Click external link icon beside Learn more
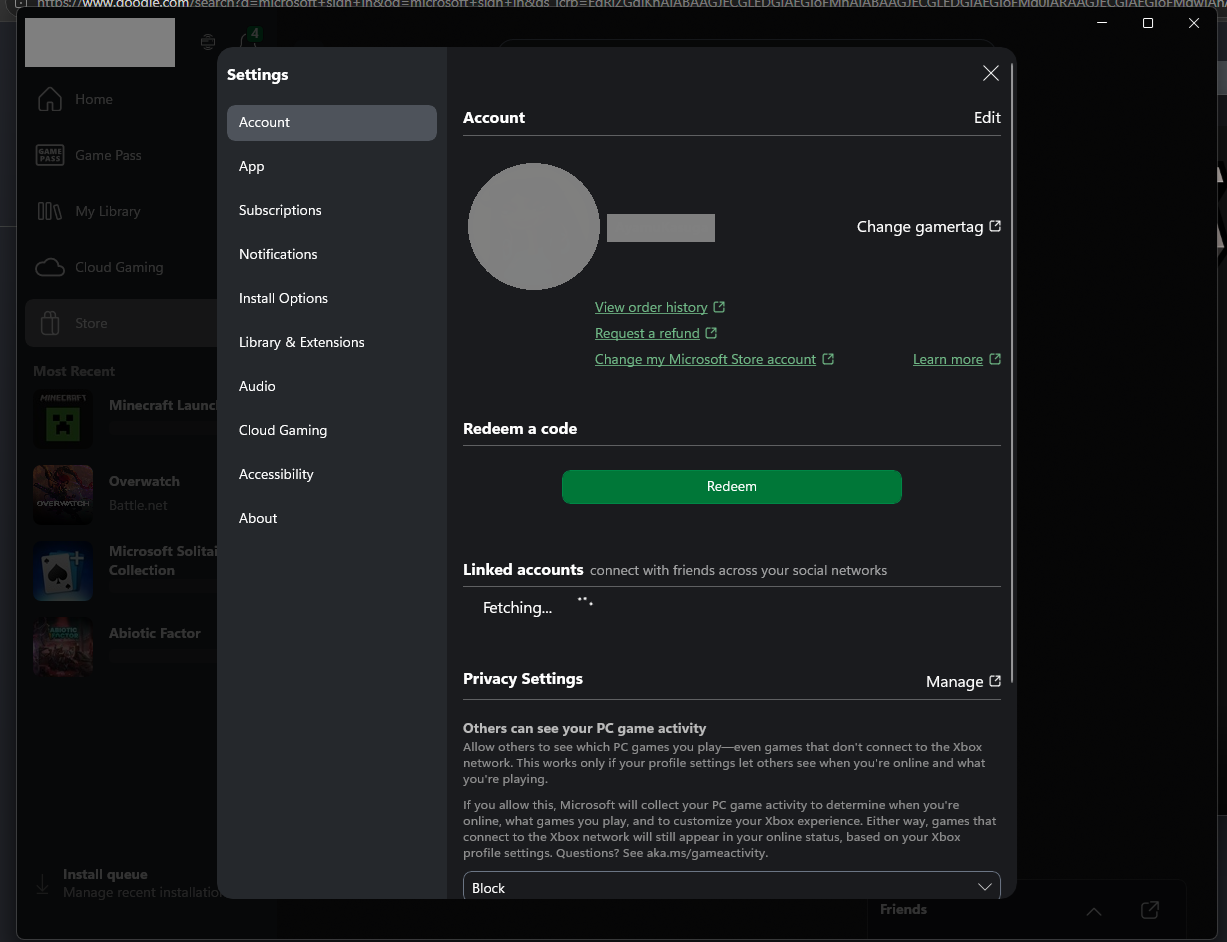Screen dimensions: 1227x942 pyautogui.click(x=995, y=359)
